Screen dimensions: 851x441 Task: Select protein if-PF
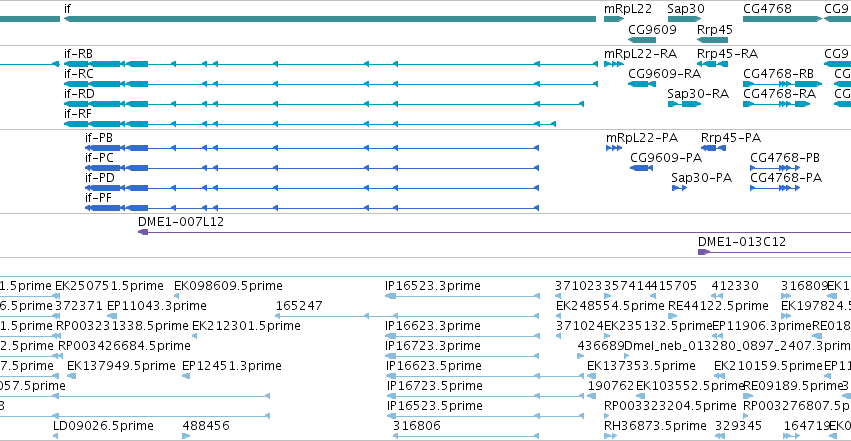[312, 208]
